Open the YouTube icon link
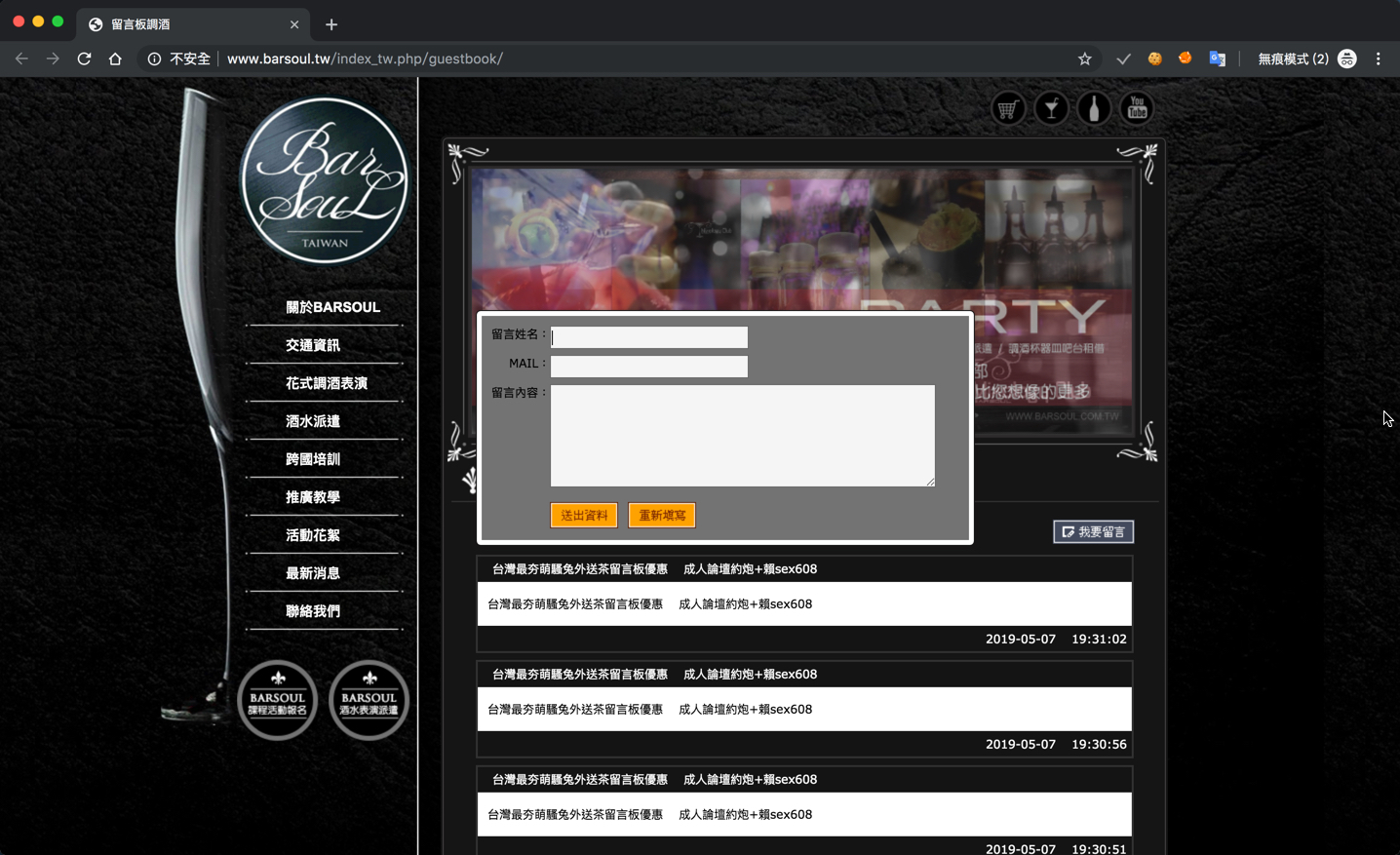 [x=1137, y=108]
